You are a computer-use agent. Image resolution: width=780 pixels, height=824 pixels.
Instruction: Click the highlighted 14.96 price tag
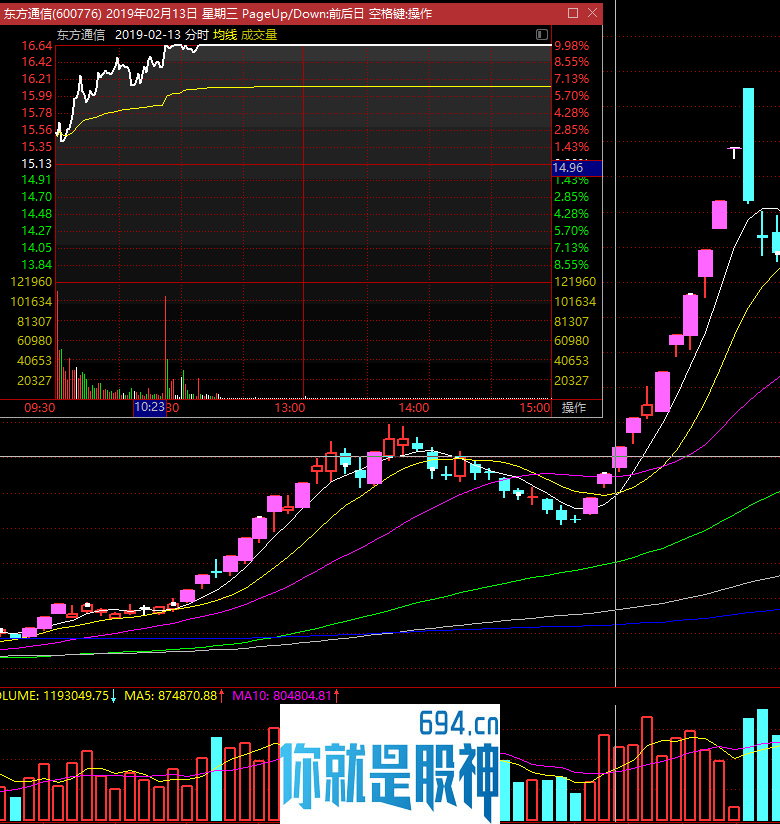(x=577, y=168)
